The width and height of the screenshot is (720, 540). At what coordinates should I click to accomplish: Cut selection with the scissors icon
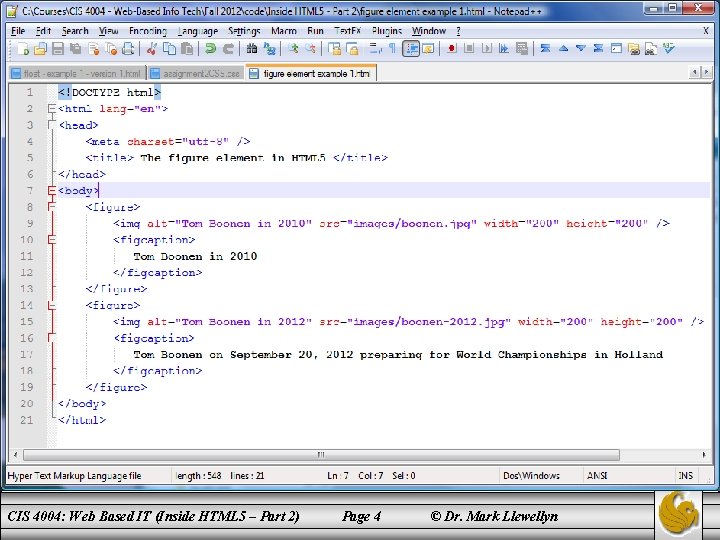coord(152,48)
